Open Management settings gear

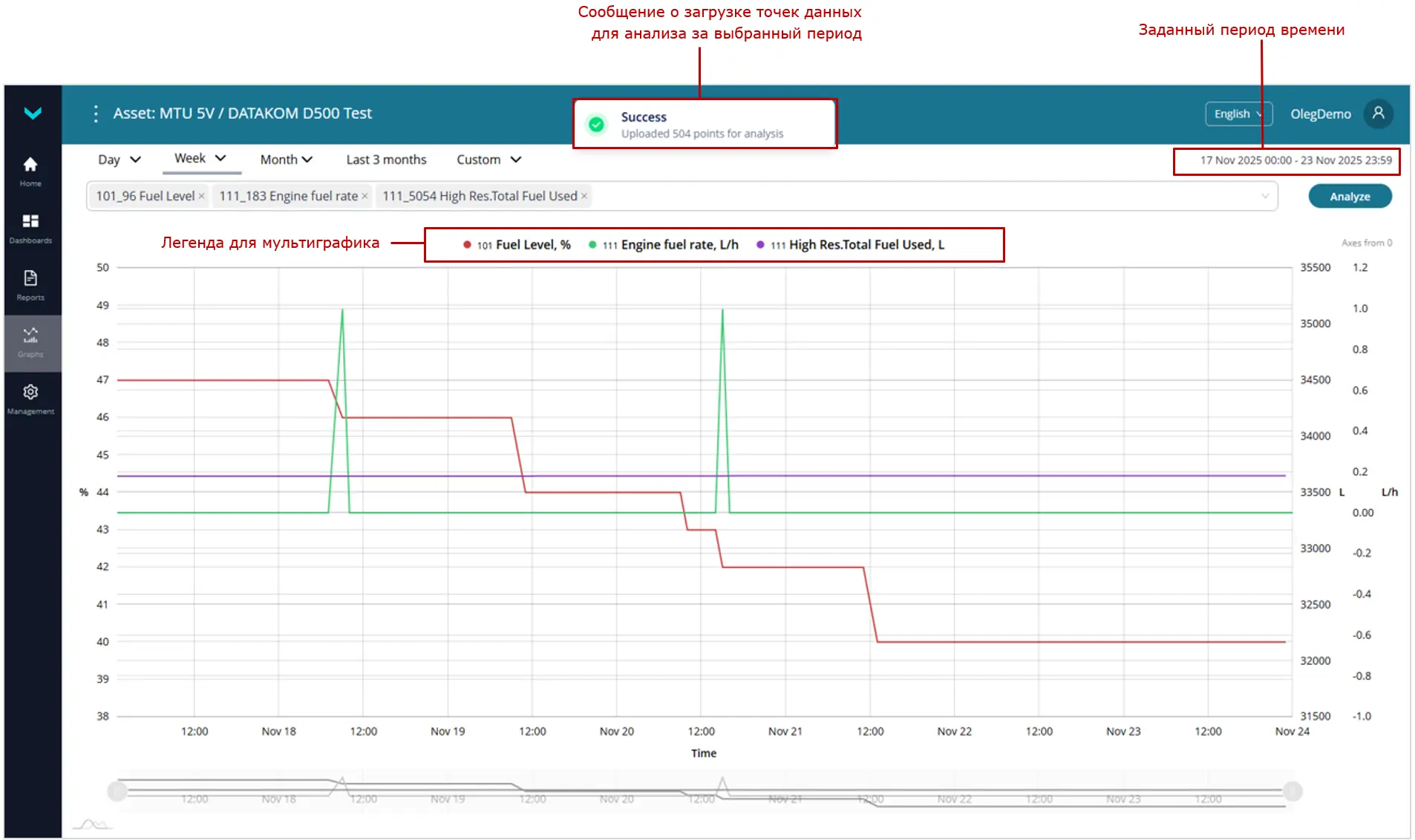(30, 398)
